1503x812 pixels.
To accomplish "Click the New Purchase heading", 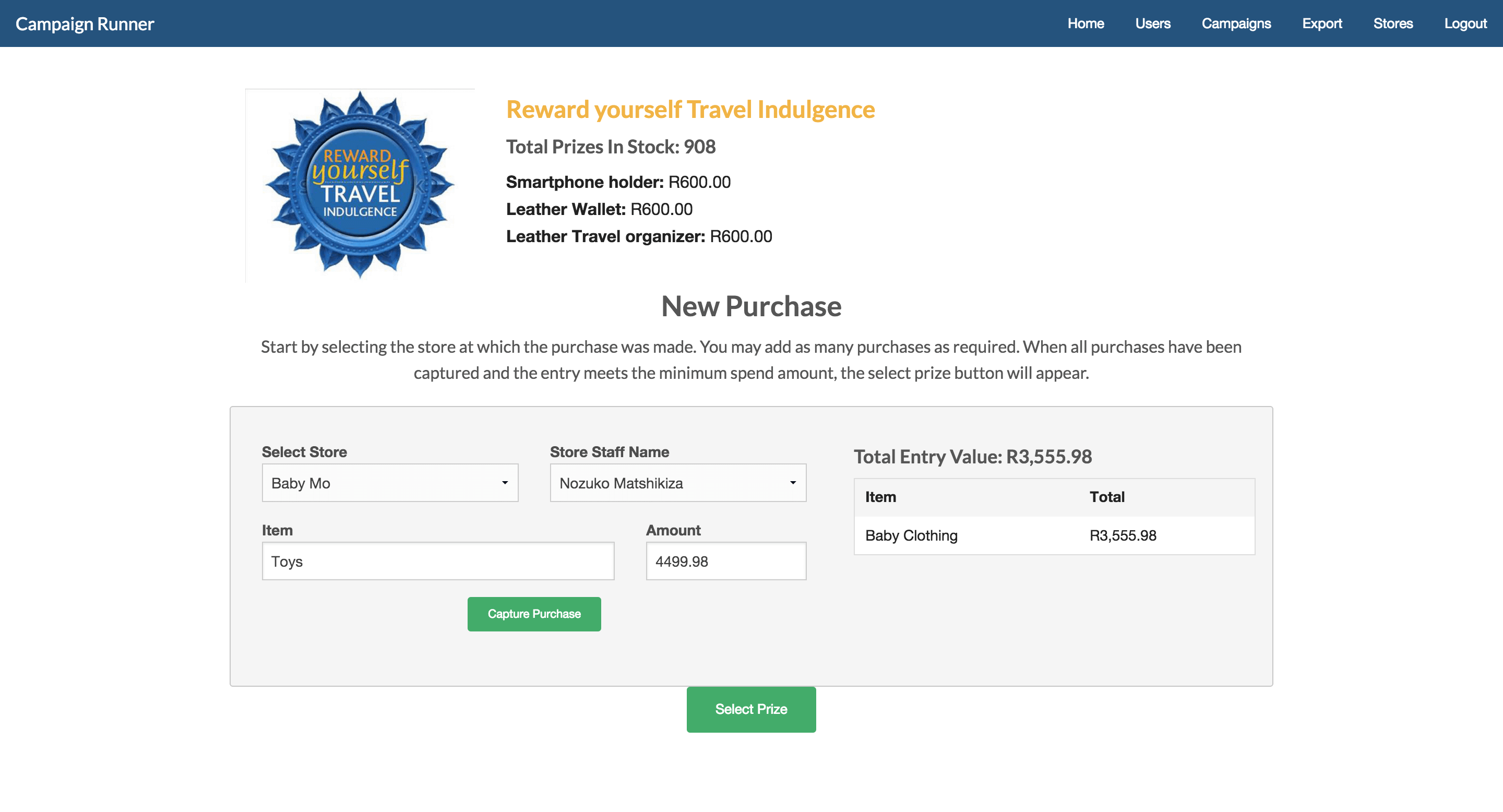I will pyautogui.click(x=751, y=306).
